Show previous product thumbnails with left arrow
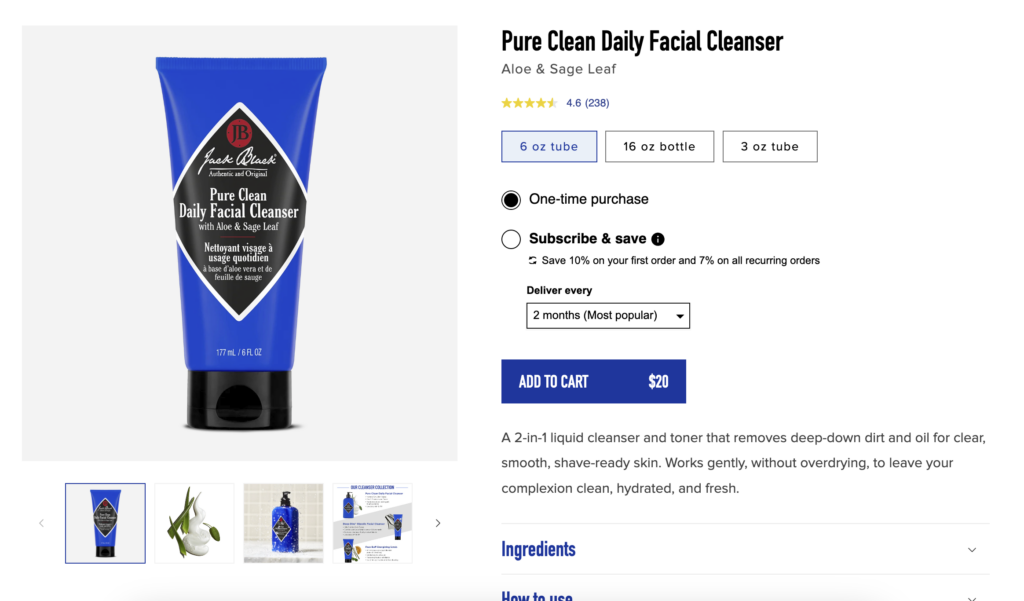Viewport: 1024px width, 601px height. [x=41, y=523]
